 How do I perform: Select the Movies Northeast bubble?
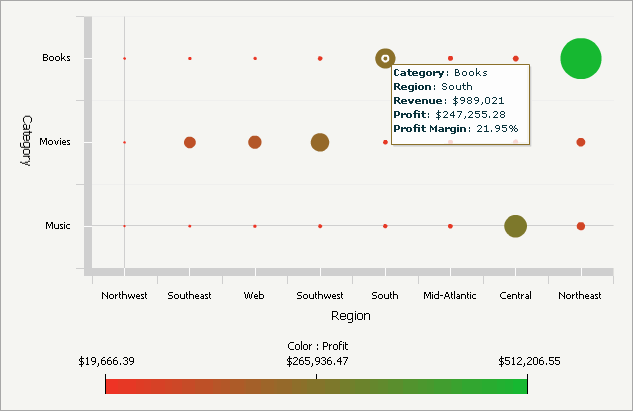click(580, 142)
